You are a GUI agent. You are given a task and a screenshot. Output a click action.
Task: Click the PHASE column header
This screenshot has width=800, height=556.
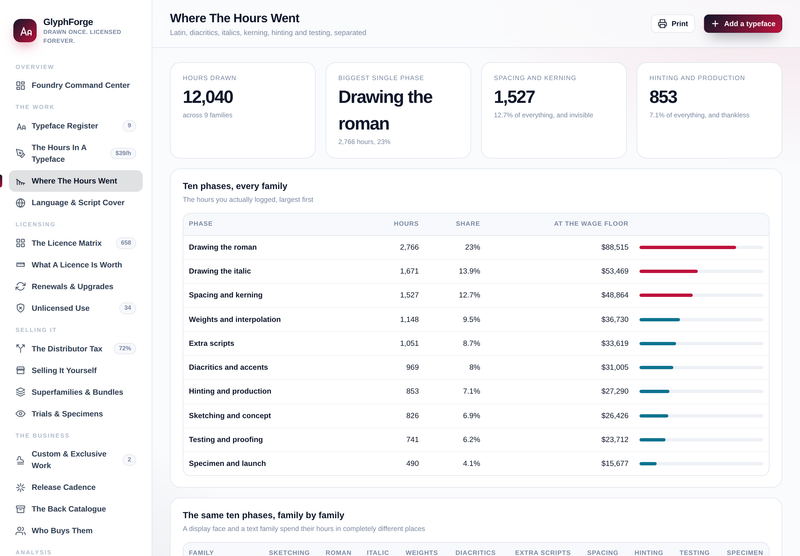201,224
